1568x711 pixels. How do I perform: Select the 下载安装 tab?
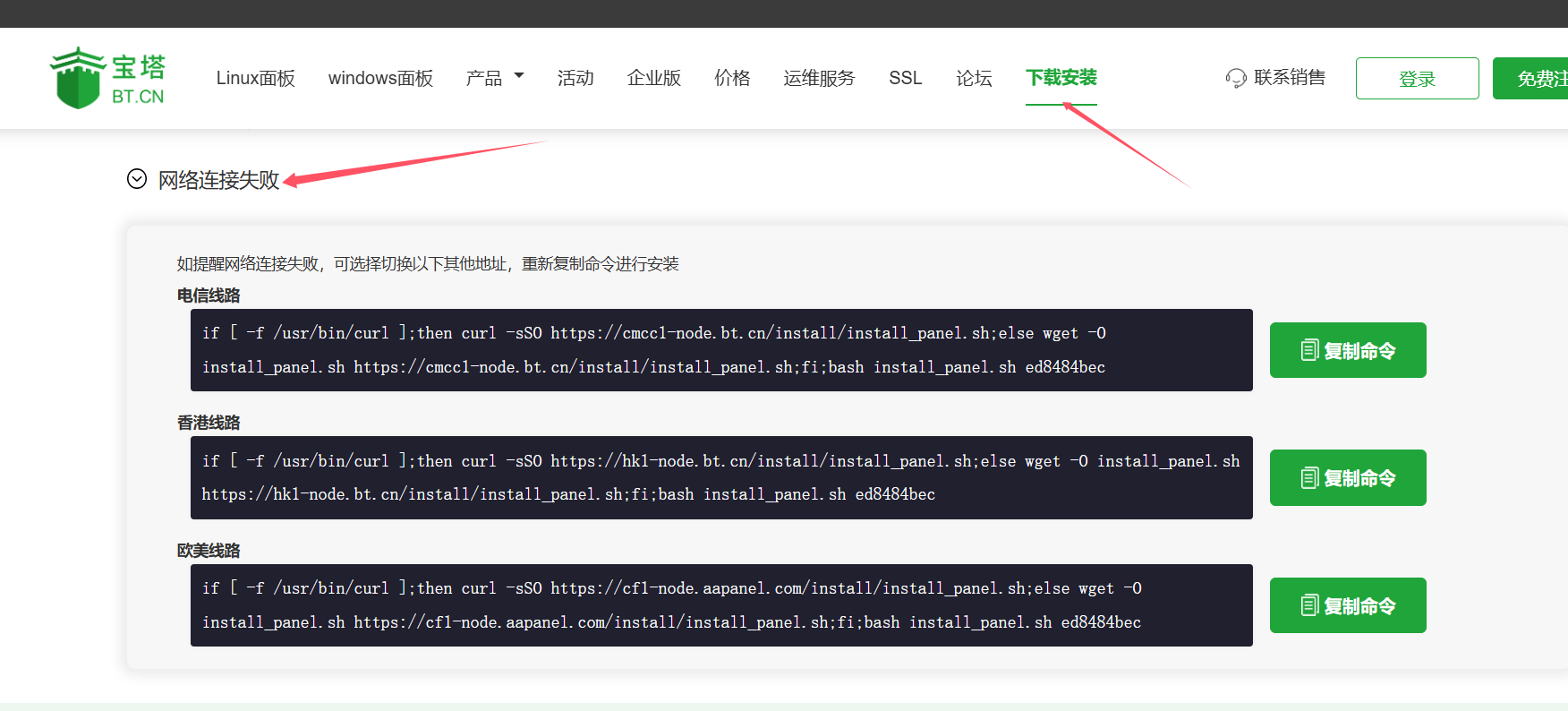[1061, 78]
